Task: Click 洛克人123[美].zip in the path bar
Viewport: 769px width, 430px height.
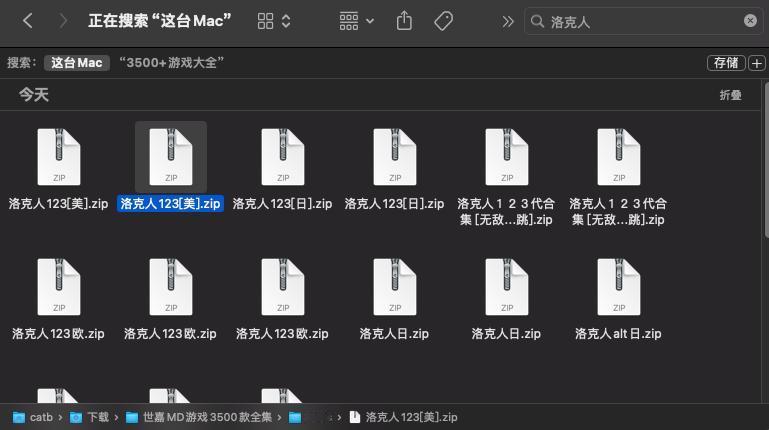Action: [x=403, y=417]
